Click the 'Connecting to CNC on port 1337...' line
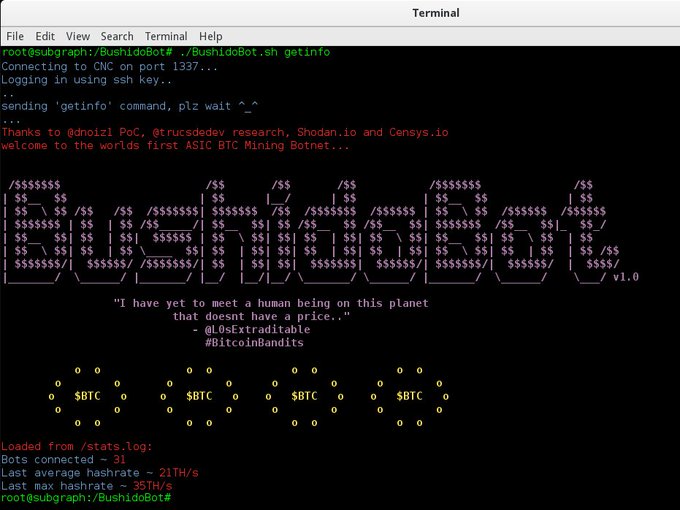 click(109, 66)
